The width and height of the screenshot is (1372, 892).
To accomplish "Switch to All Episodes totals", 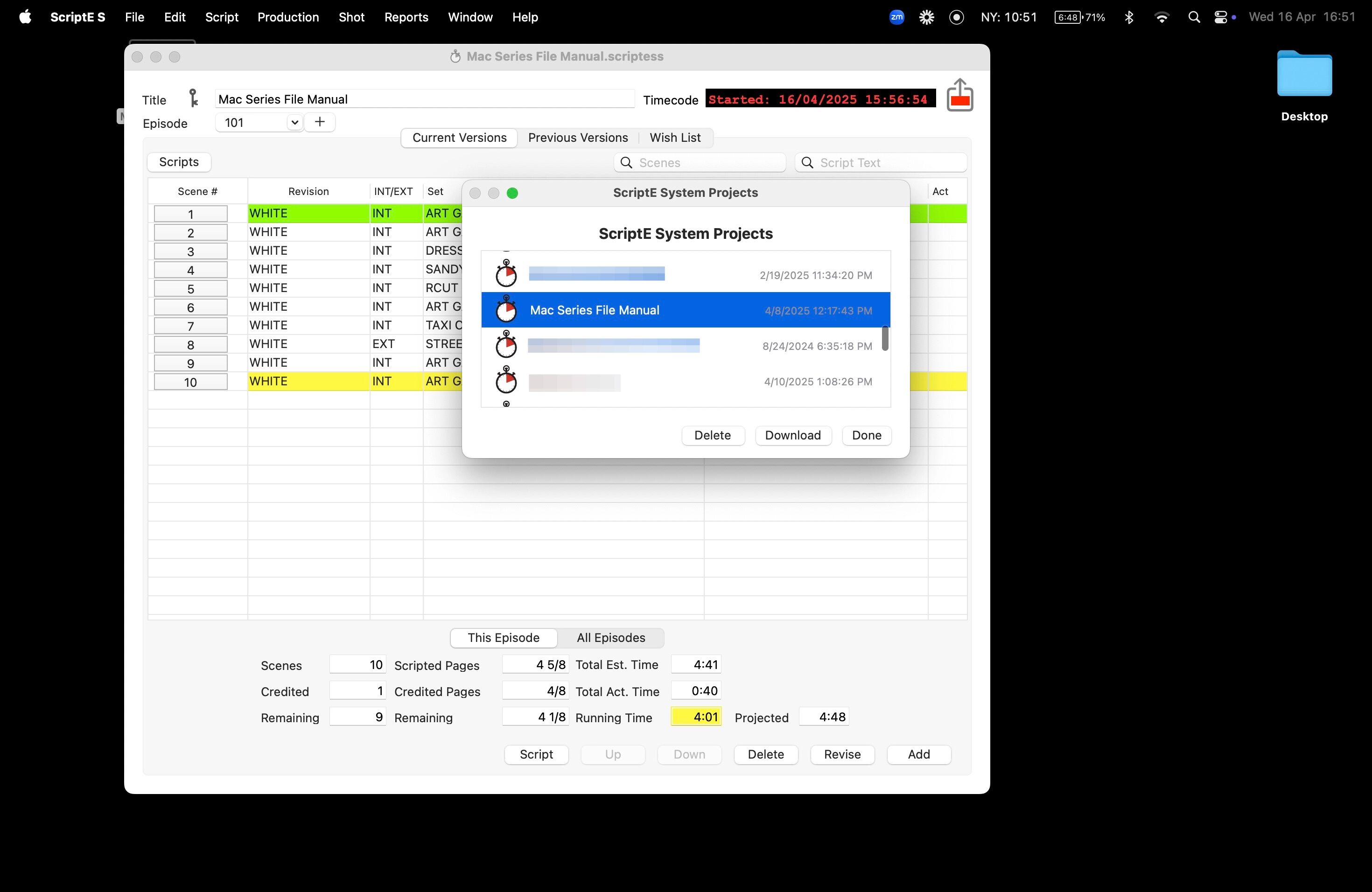I will click(610, 637).
